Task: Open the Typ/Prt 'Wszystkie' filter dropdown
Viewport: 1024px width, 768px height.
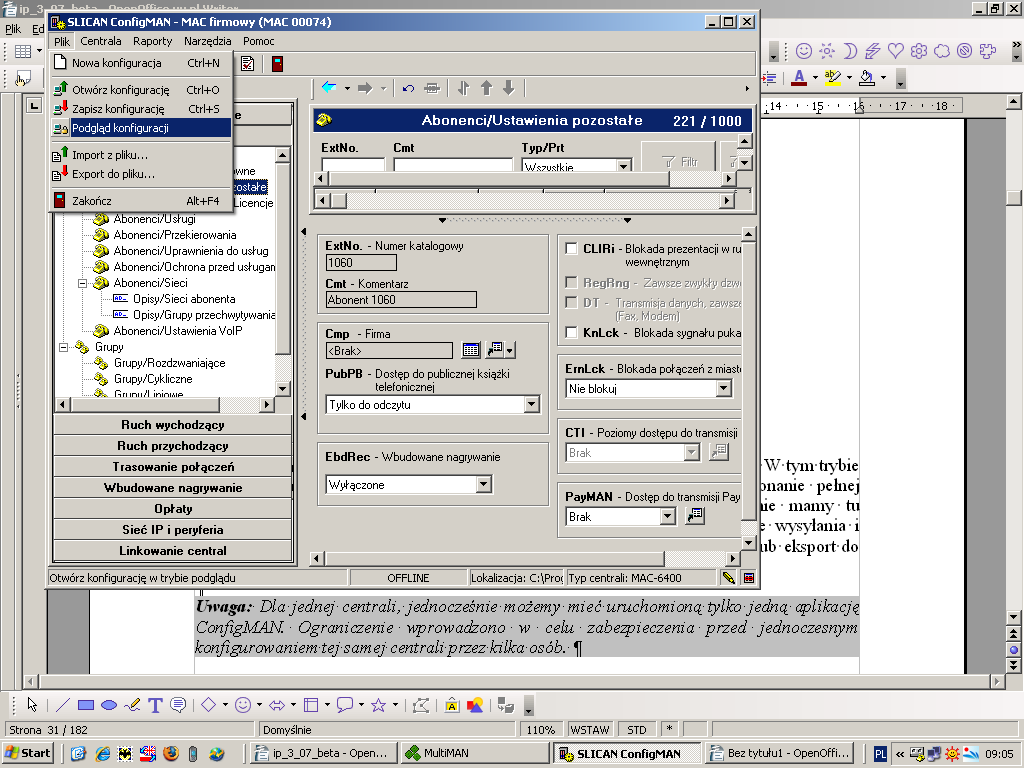Action: (x=624, y=166)
